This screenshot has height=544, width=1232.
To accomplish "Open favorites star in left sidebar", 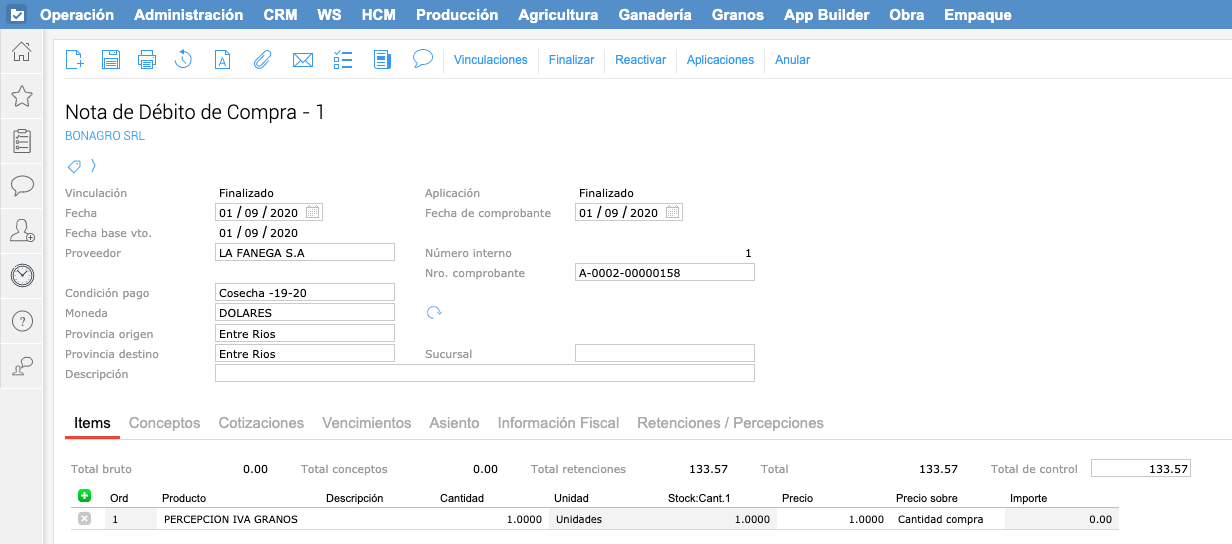I will pos(21,96).
